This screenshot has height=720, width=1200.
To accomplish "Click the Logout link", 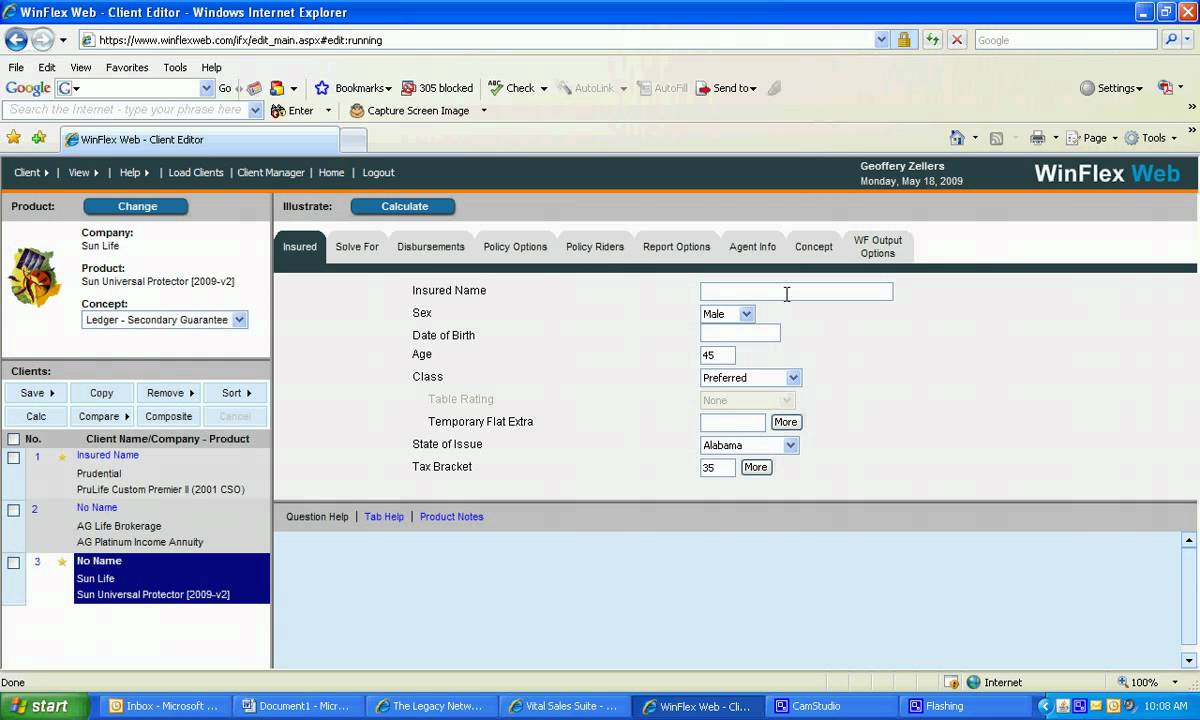I will pyautogui.click(x=378, y=172).
